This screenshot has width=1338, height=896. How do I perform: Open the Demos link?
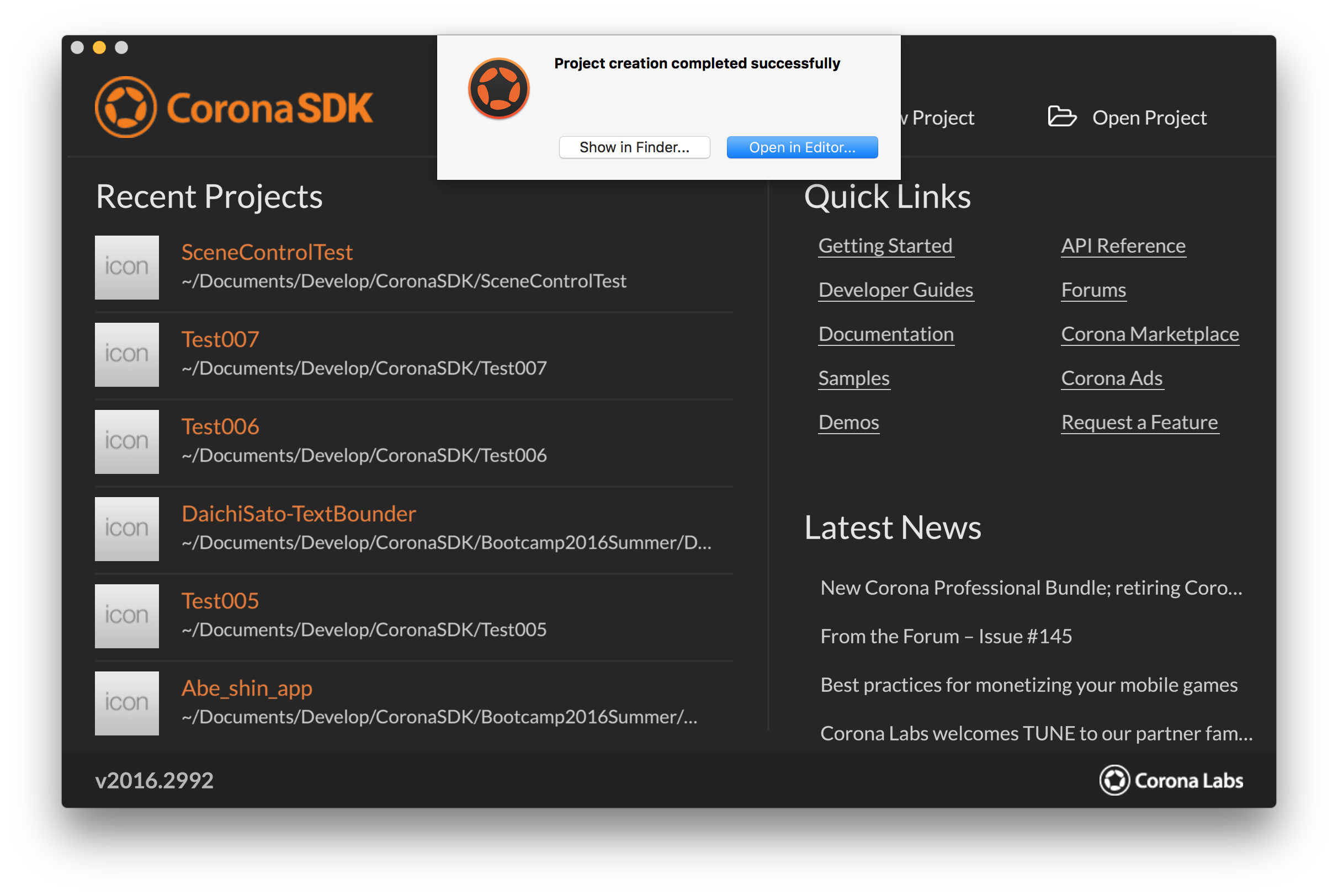[849, 422]
